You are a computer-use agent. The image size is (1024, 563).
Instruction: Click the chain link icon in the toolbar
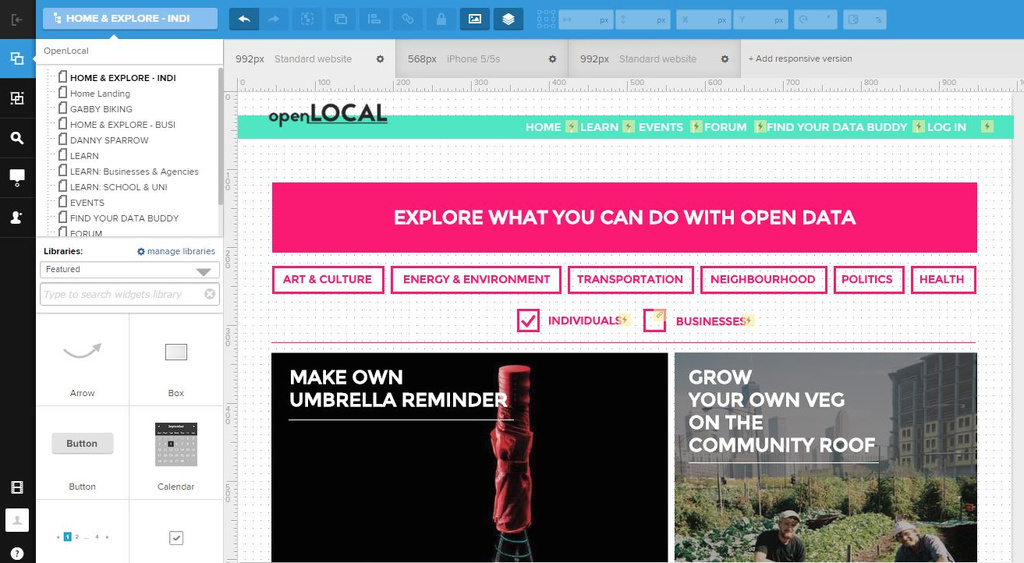pyautogui.click(x=408, y=19)
